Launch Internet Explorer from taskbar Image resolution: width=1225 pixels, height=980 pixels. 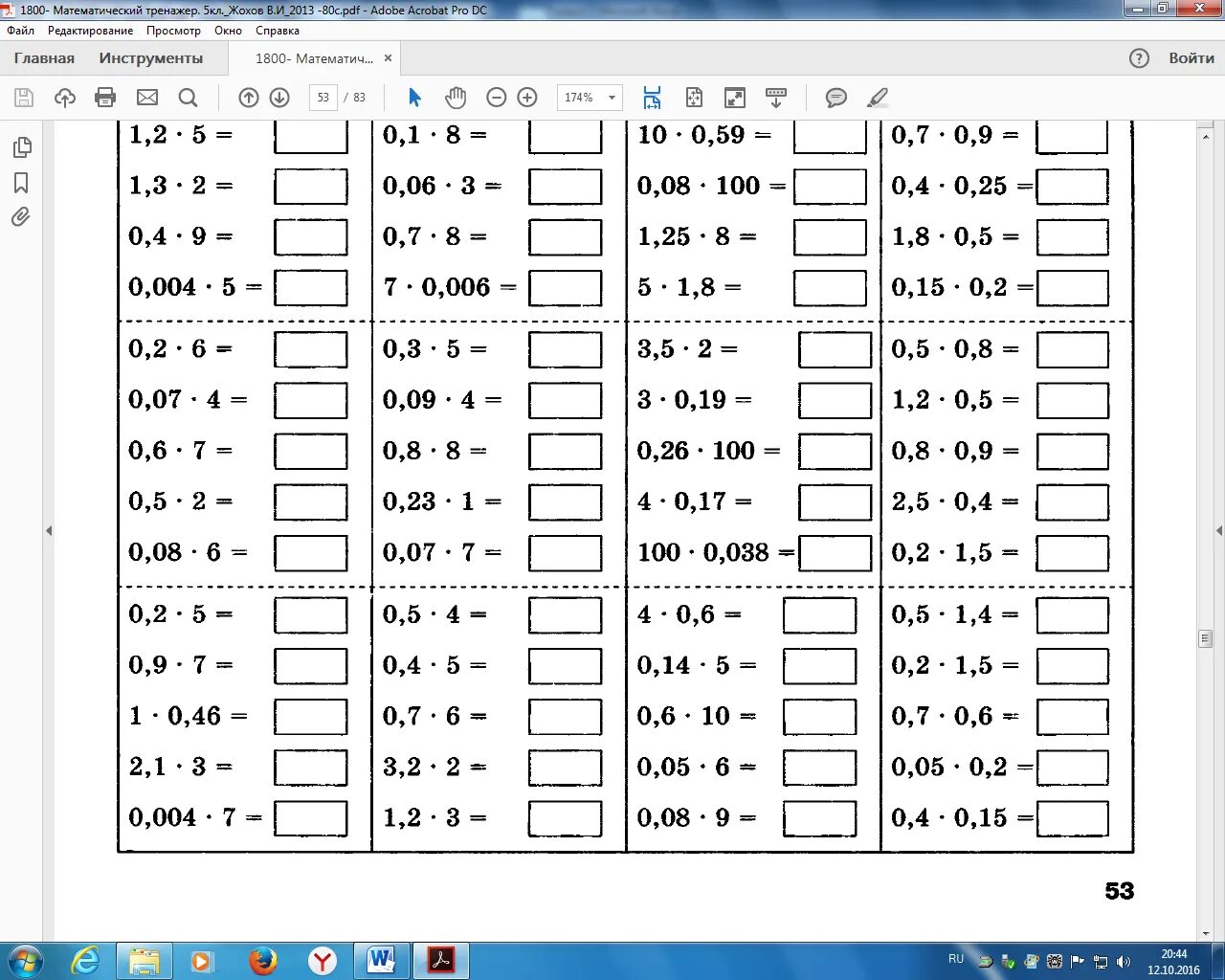[85, 960]
